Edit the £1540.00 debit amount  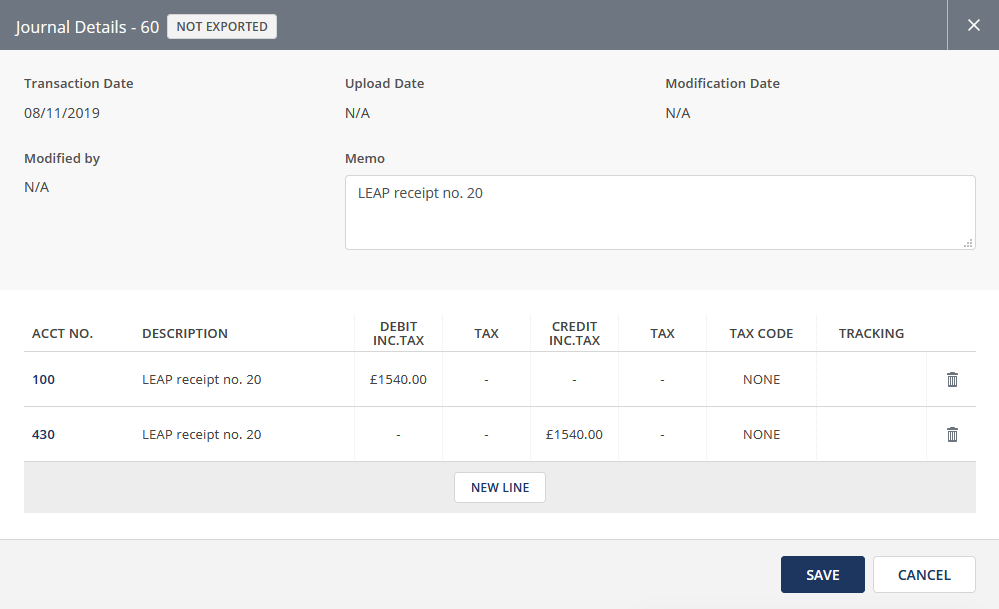click(398, 380)
